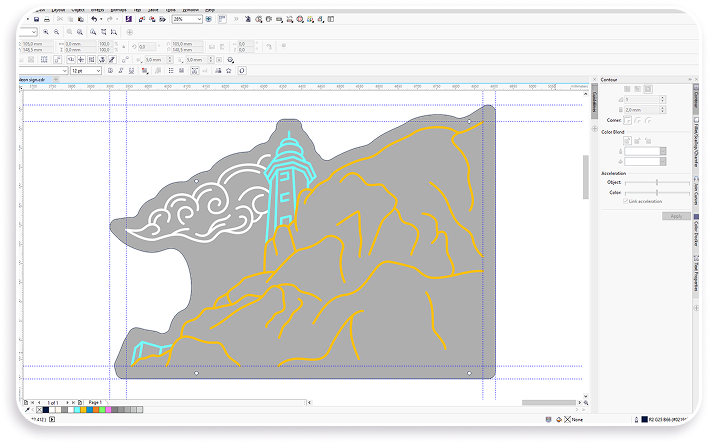Click the Paste clipboard icon
This screenshot has height=444, width=710.
81,19
